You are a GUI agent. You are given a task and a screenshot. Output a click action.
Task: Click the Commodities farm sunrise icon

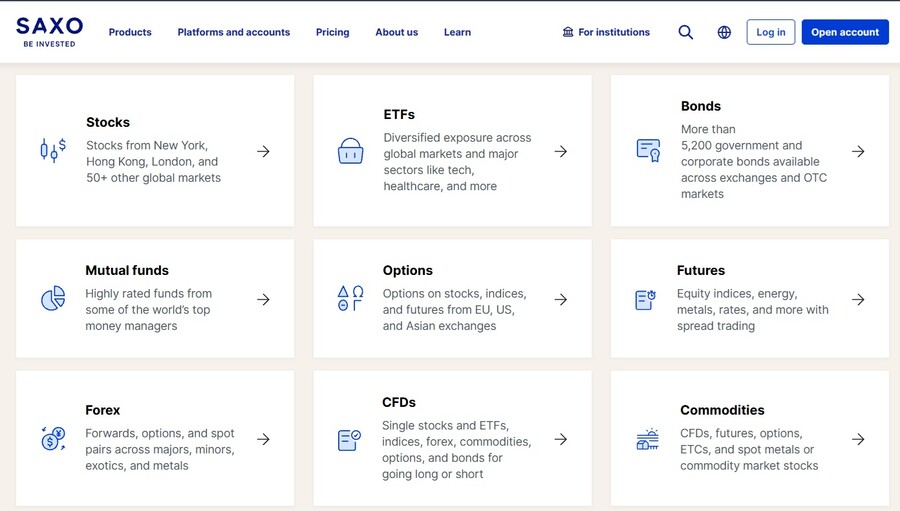(x=647, y=439)
